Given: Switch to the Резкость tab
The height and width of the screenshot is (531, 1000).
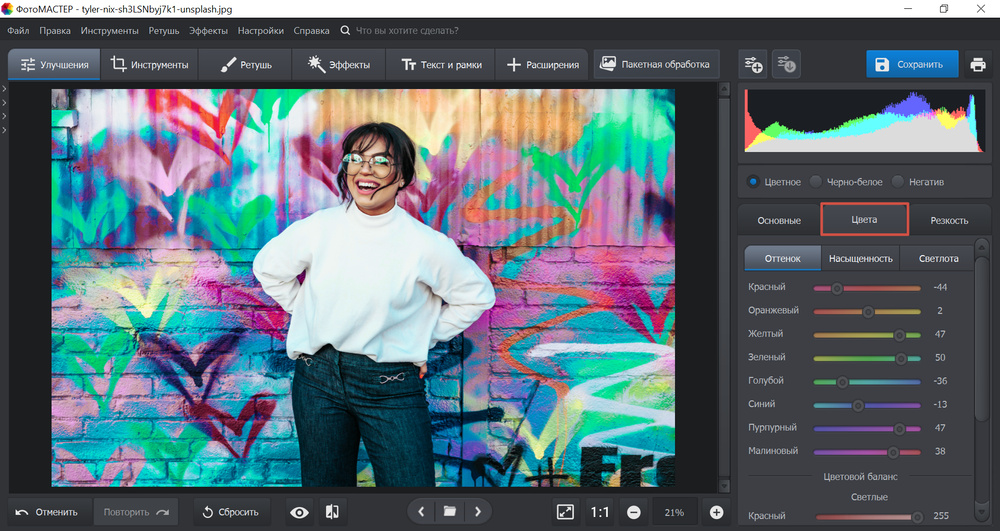Looking at the screenshot, I should pos(948,220).
